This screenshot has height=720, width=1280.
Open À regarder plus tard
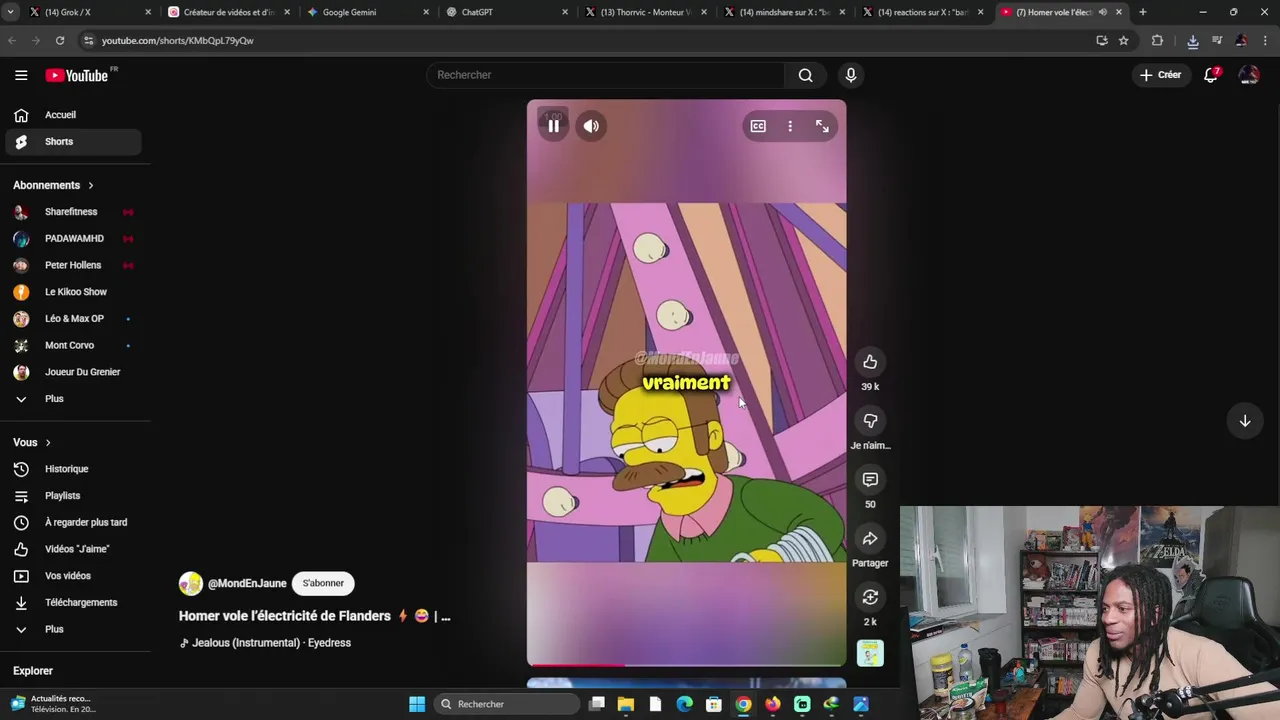pos(73,522)
